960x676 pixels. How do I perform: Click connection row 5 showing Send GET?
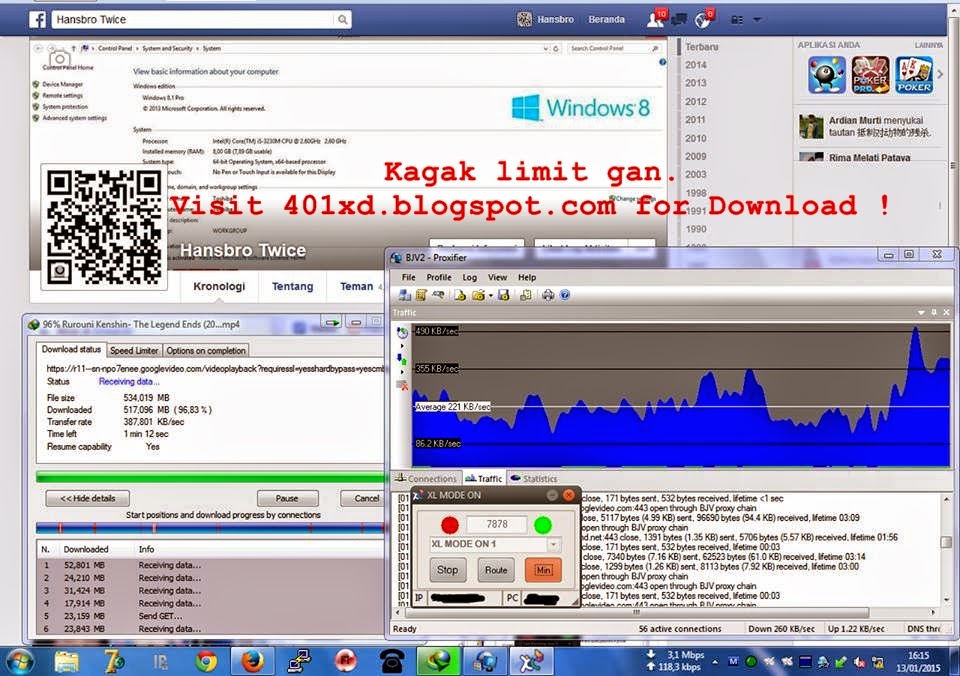[x=210, y=616]
